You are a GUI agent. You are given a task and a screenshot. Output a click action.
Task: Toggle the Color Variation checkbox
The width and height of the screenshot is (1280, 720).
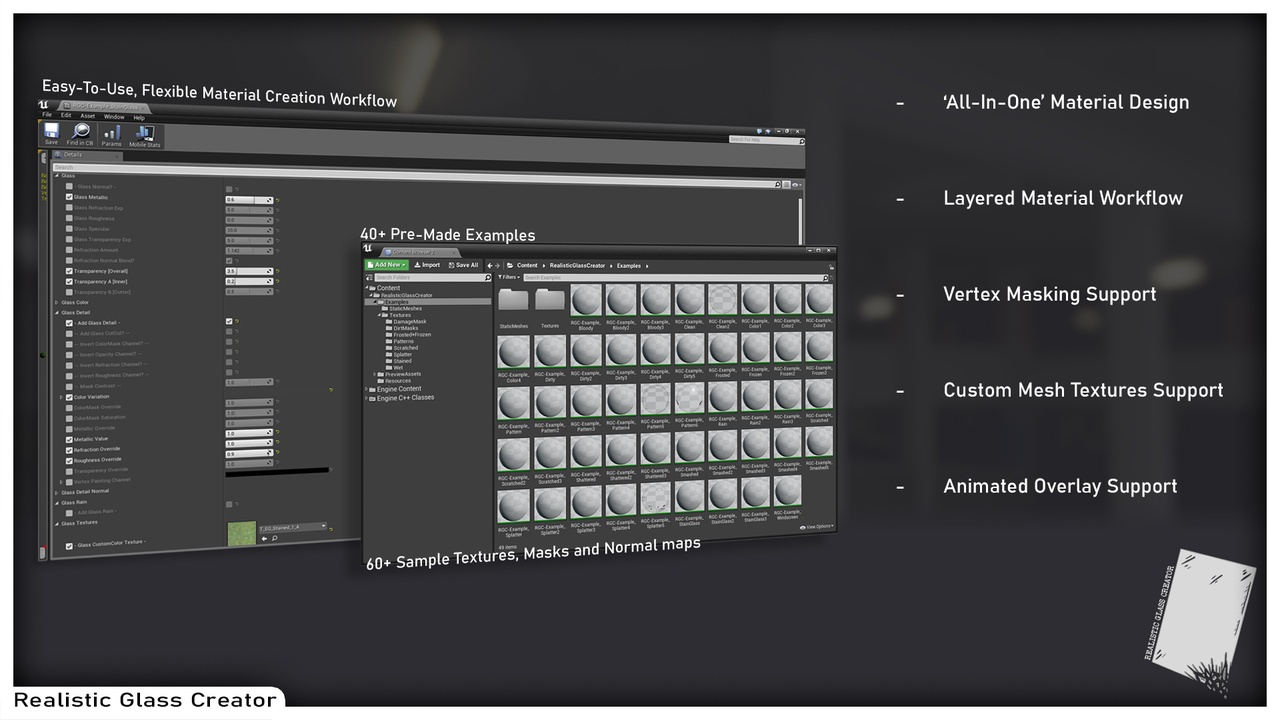(x=69, y=397)
